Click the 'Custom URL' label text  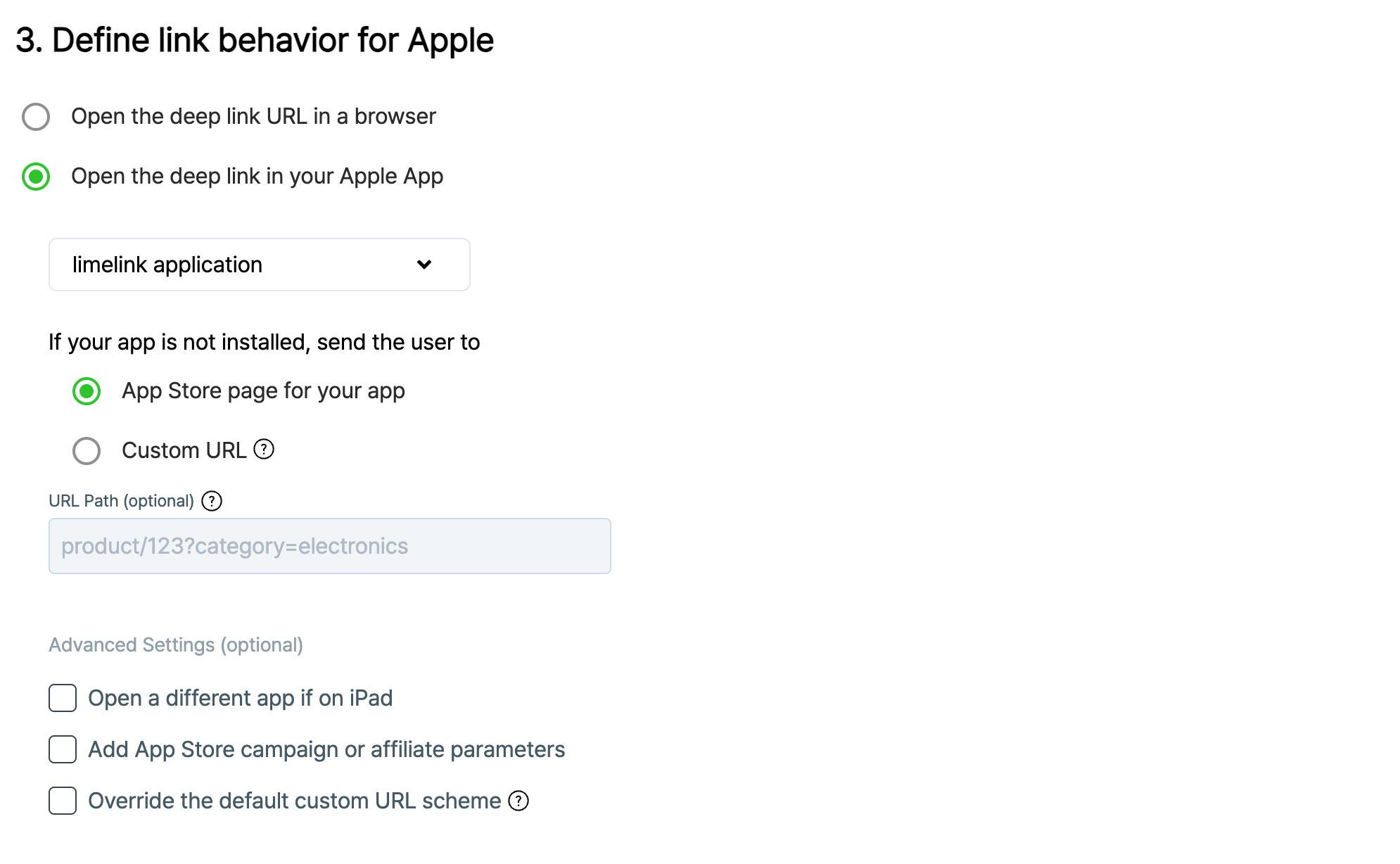pos(184,450)
